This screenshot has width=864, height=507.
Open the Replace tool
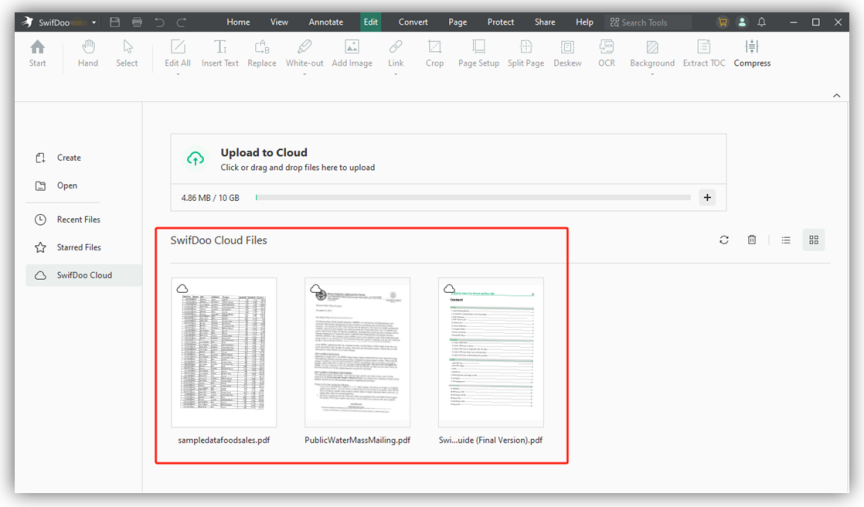pos(262,53)
